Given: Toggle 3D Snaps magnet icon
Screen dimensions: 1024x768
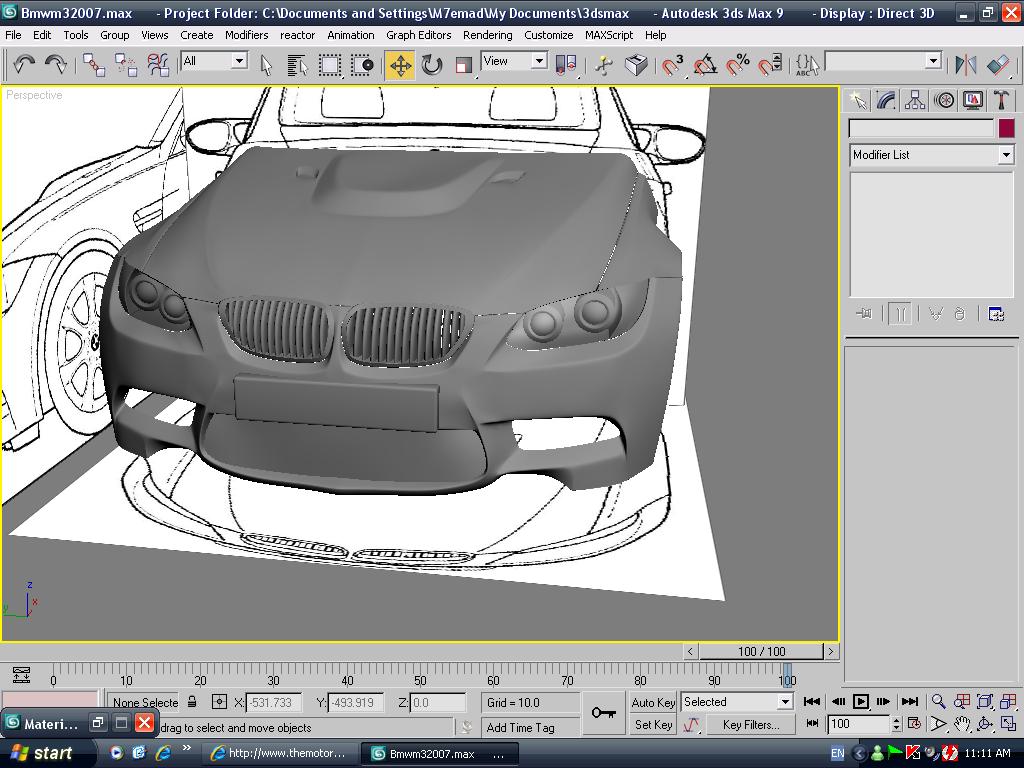Looking at the screenshot, I should [x=673, y=65].
